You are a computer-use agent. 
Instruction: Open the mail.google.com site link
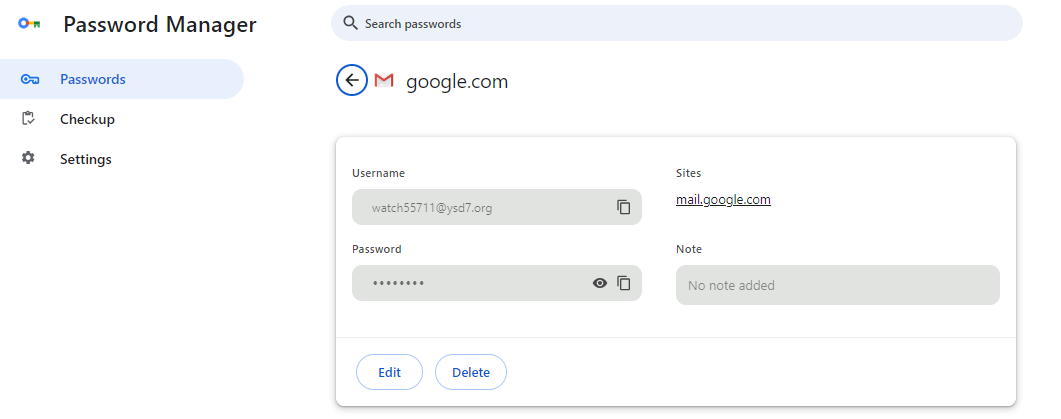tap(723, 200)
